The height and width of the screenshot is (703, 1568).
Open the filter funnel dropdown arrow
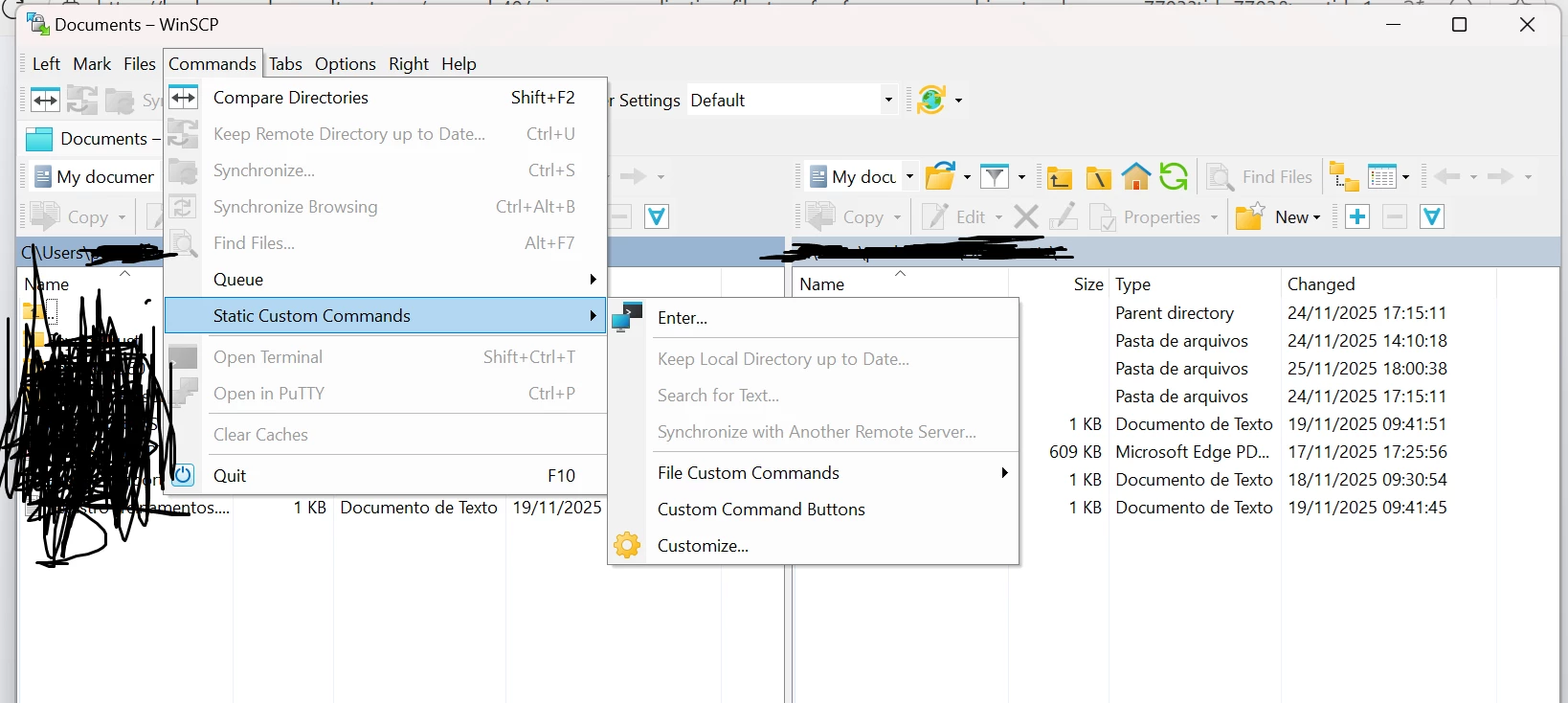pos(1021,177)
